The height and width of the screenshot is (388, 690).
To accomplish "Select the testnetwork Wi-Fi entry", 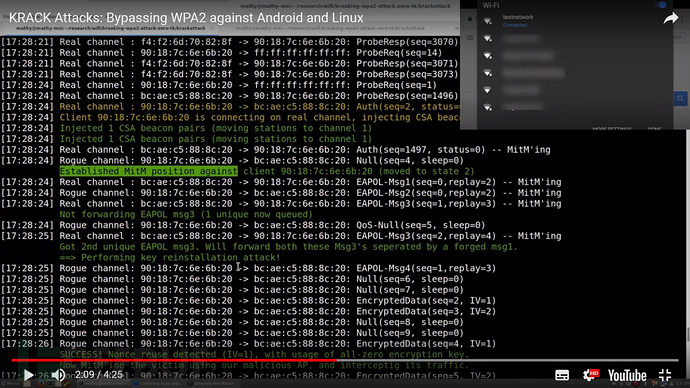I will pos(575,21).
